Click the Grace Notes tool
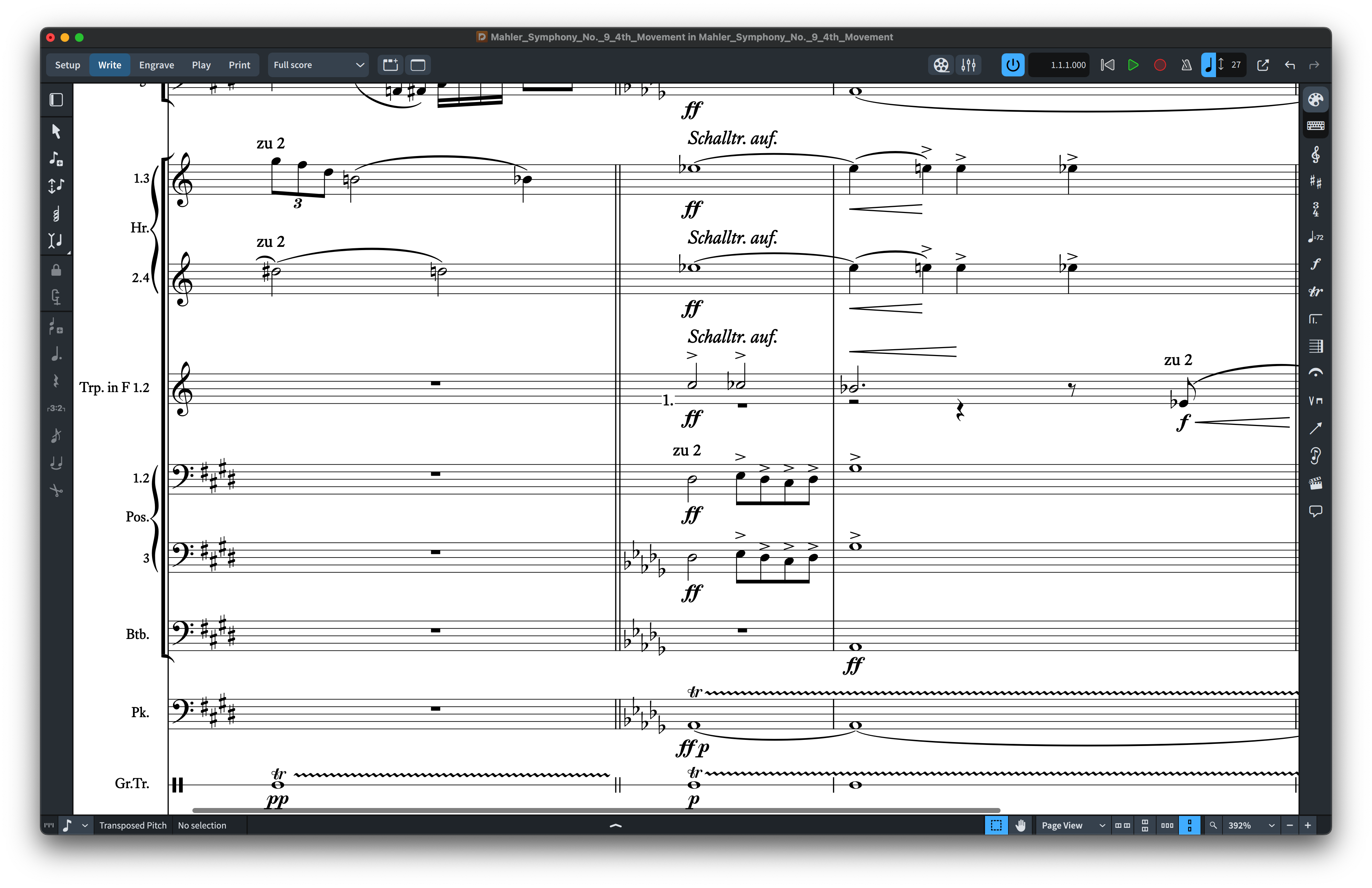This screenshot has width=1372, height=888. coord(56,327)
